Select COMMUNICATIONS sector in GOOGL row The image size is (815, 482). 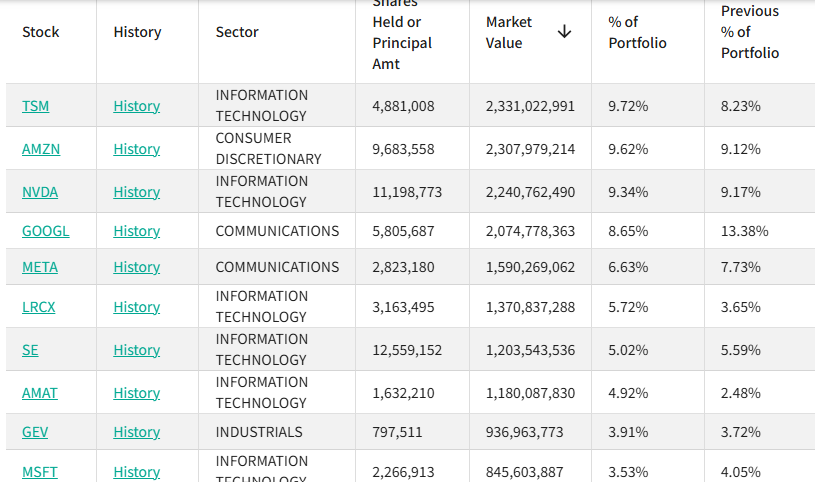click(277, 231)
